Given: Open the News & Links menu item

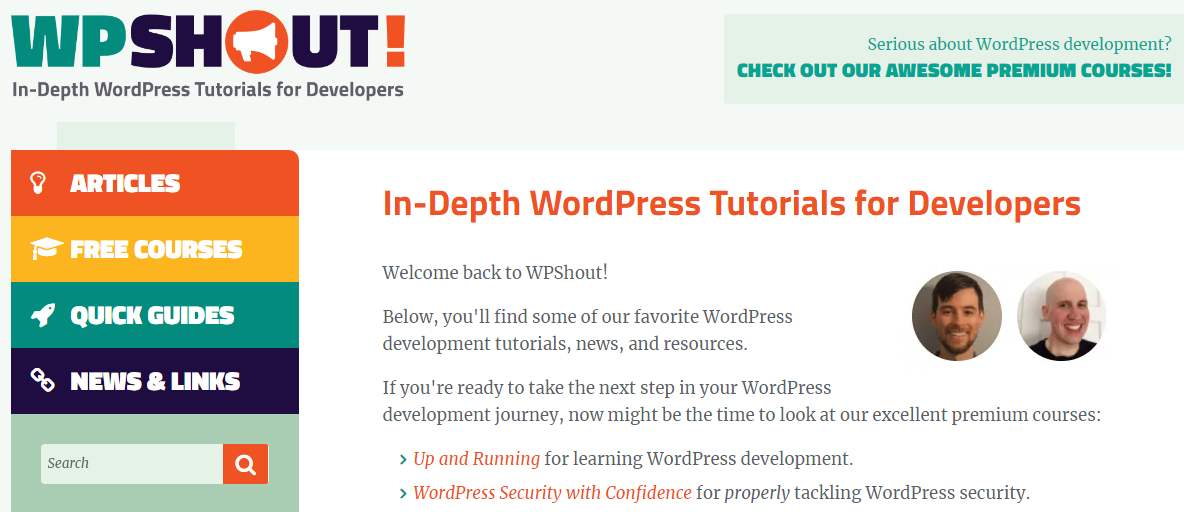Looking at the screenshot, I should coord(155,381).
